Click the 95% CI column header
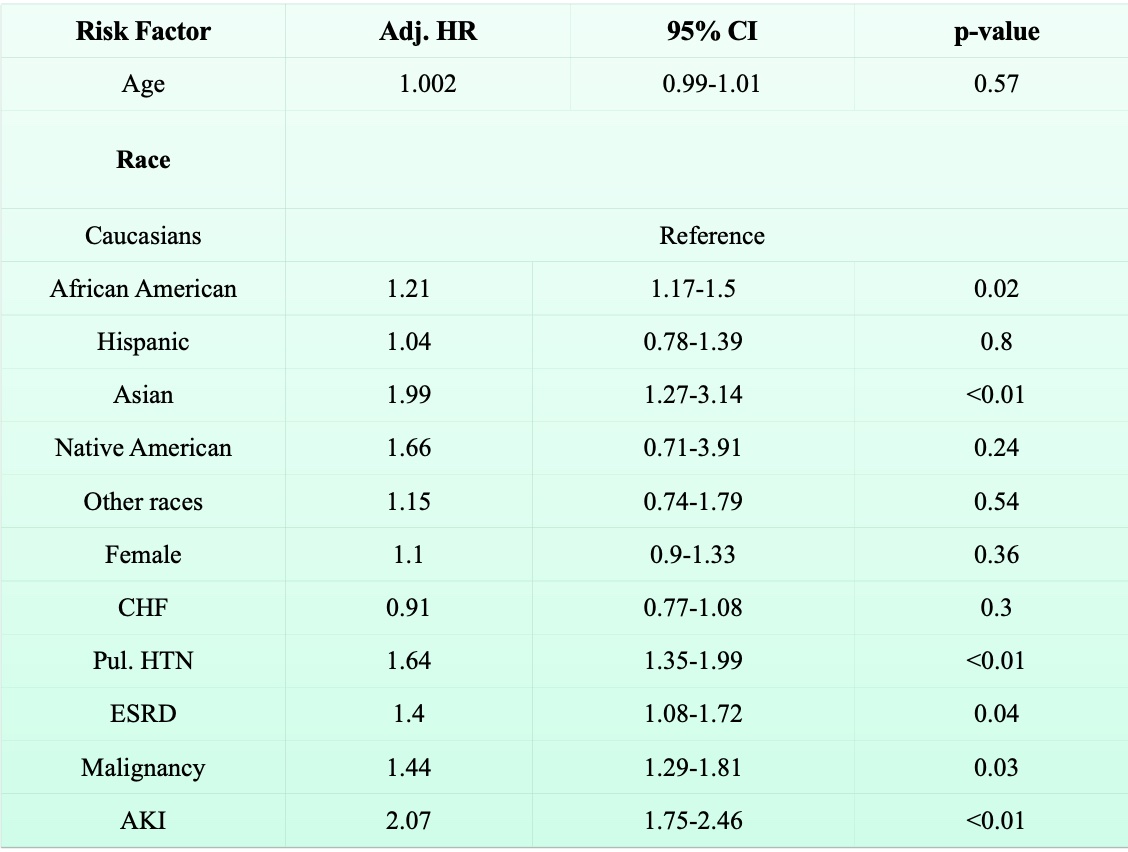The width and height of the screenshot is (1128, 852). (711, 31)
